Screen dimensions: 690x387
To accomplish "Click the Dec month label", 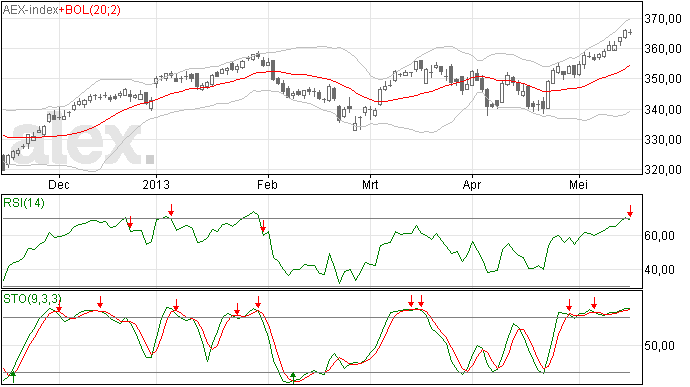I will pyautogui.click(x=59, y=184).
